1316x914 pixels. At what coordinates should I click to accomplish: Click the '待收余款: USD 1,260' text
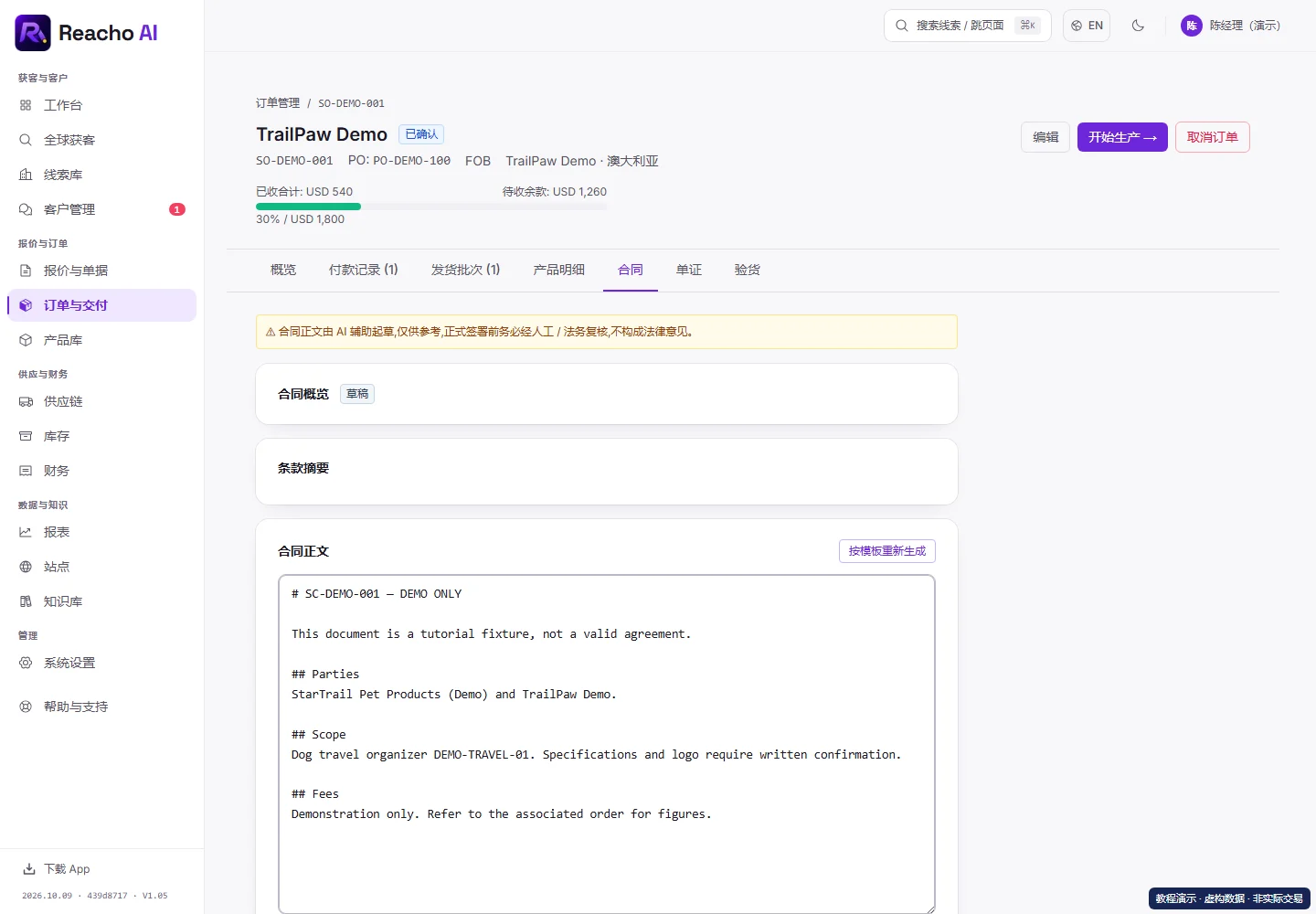point(555,192)
